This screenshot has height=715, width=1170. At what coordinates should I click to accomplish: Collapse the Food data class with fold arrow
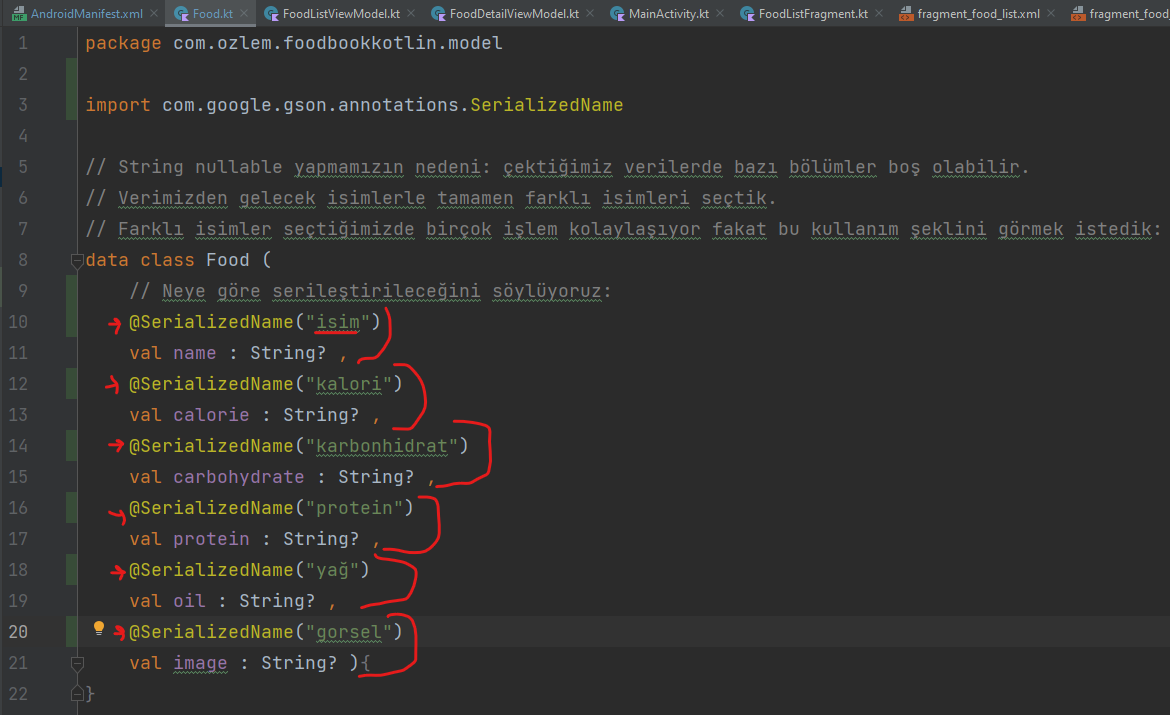(77, 259)
